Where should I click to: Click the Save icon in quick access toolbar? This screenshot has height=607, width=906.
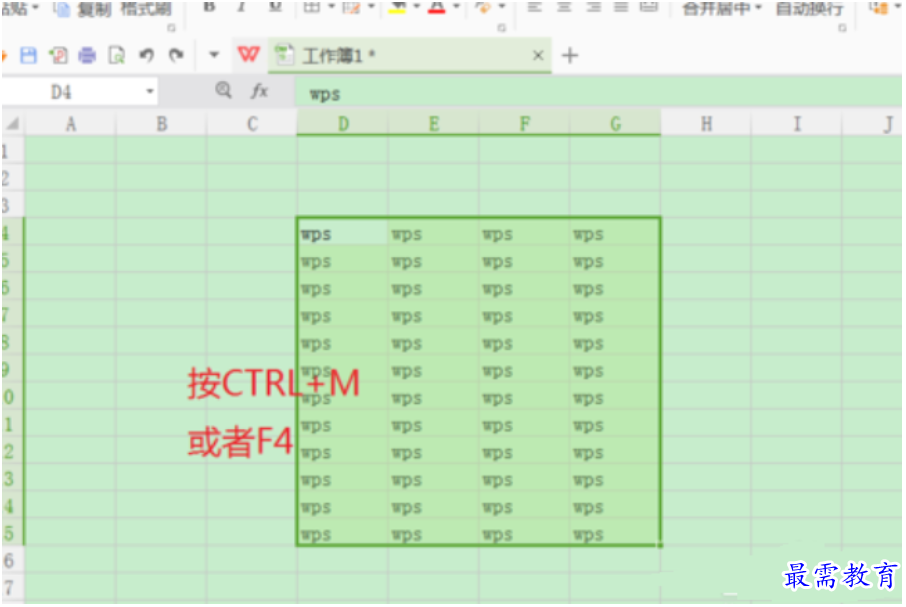(x=28, y=55)
